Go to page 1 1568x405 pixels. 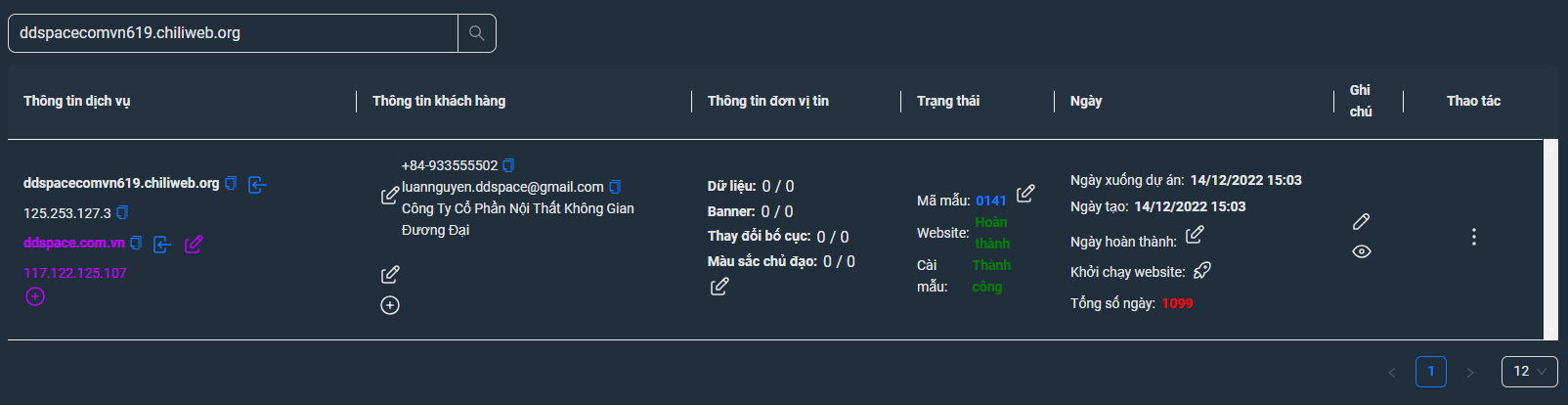pyautogui.click(x=1431, y=372)
